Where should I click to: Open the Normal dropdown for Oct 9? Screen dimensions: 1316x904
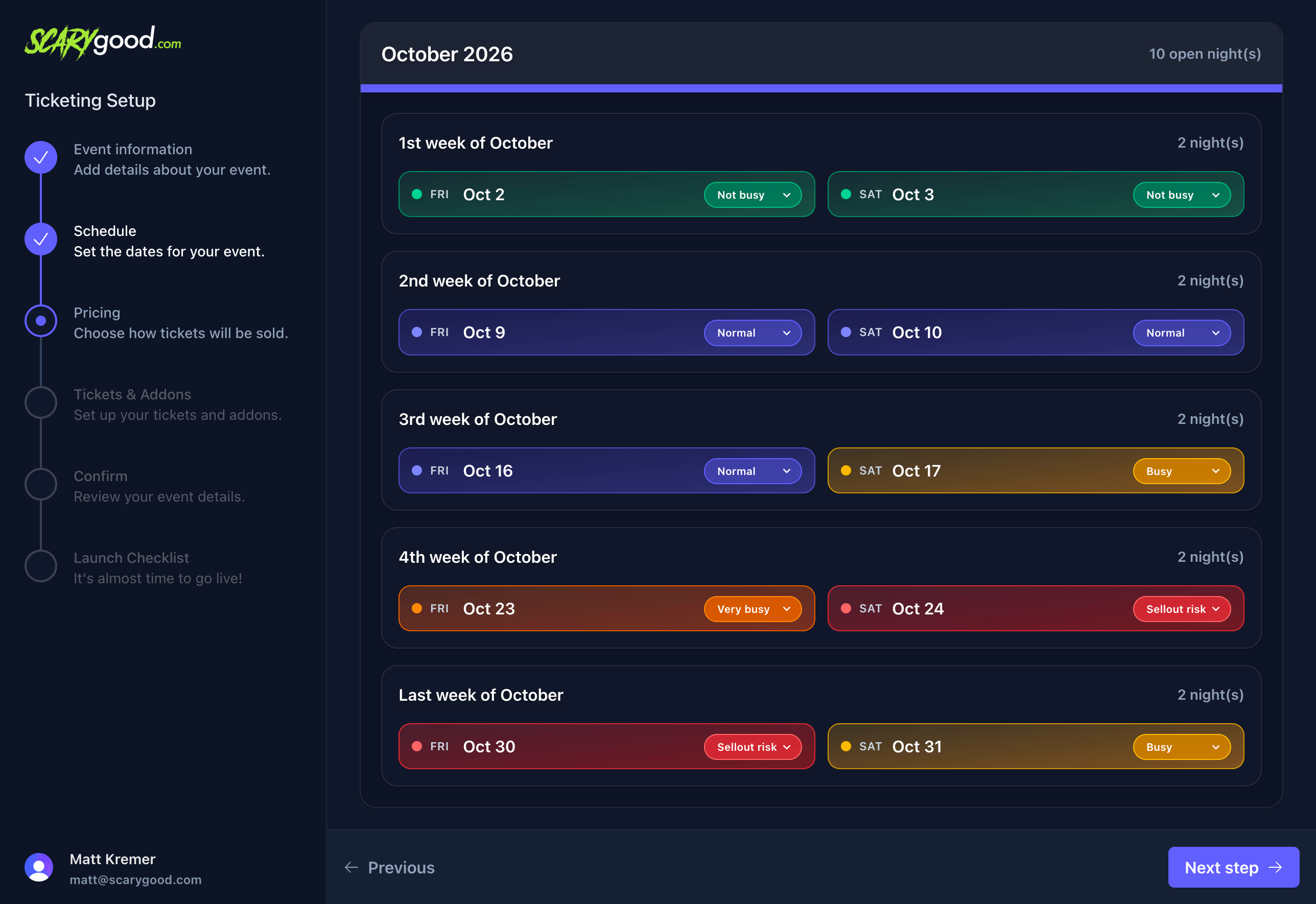pyautogui.click(x=753, y=332)
